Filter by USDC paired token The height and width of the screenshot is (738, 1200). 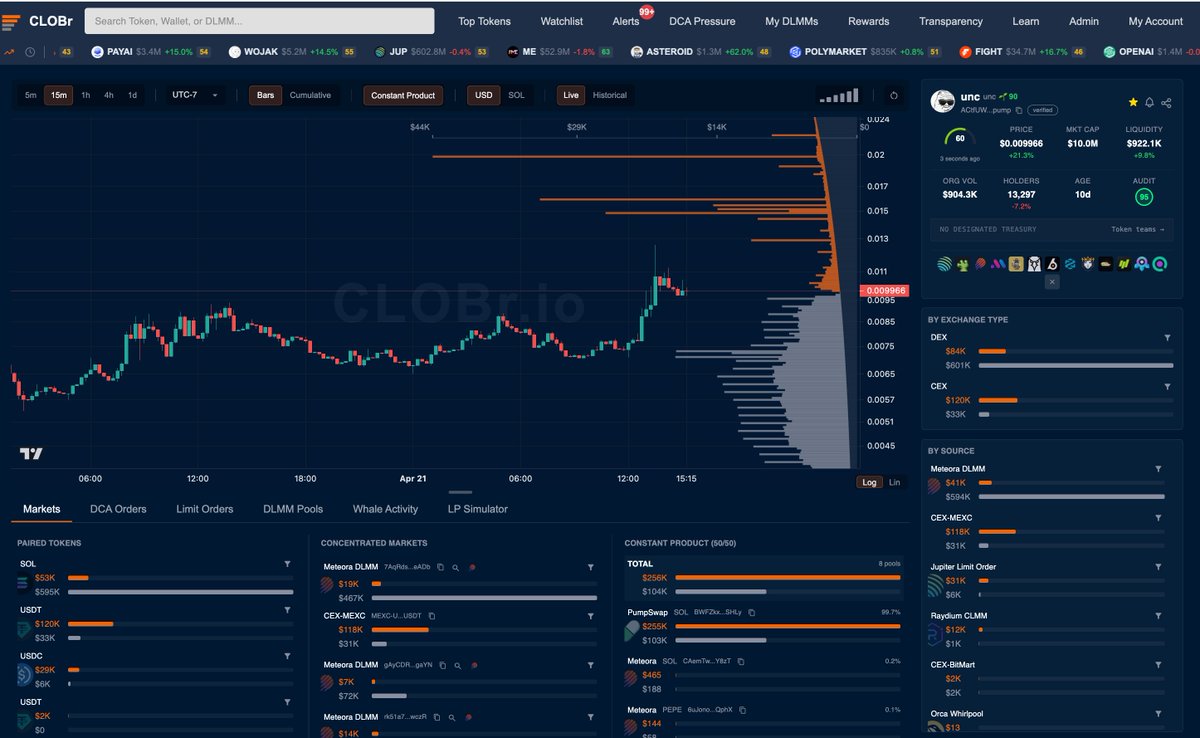[x=287, y=656]
